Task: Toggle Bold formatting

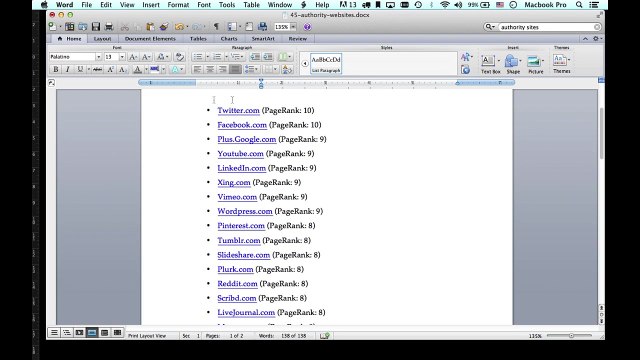Action: tap(56, 70)
